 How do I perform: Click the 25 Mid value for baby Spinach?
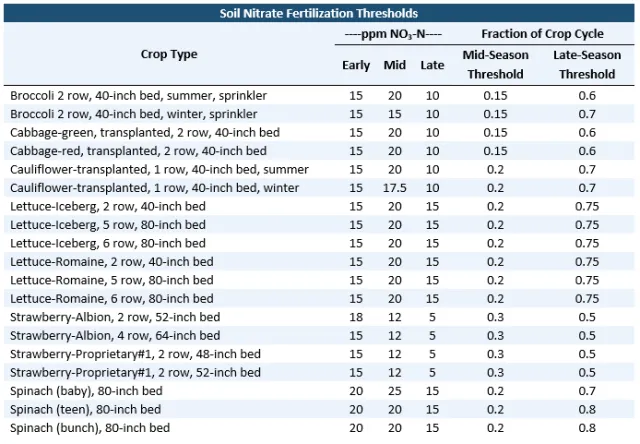[395, 391]
